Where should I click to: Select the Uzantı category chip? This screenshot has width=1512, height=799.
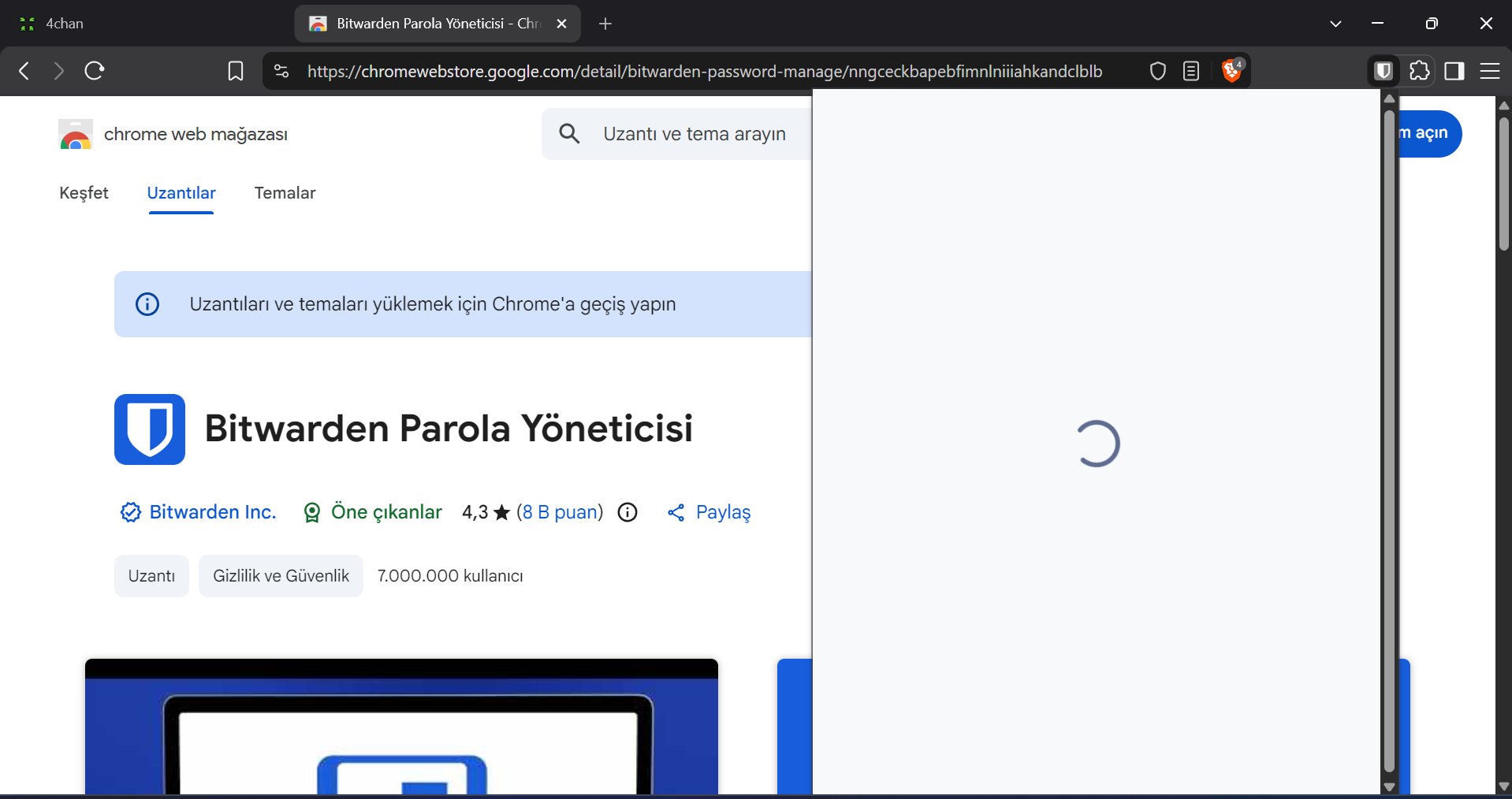pos(151,576)
